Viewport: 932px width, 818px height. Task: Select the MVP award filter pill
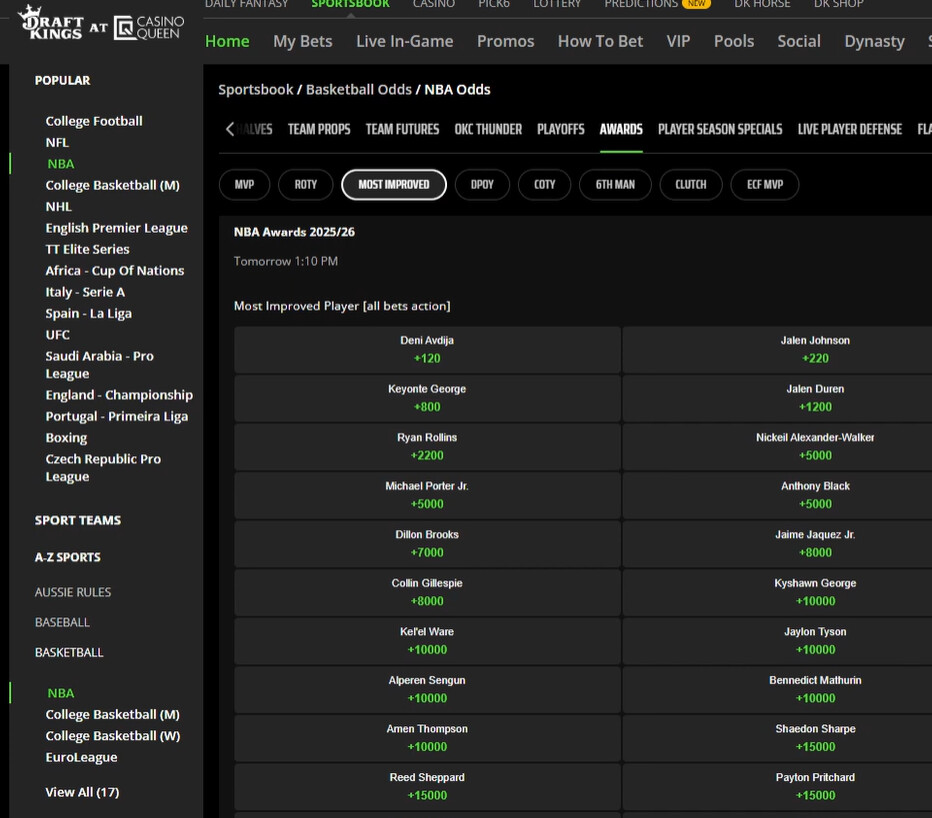tap(245, 185)
